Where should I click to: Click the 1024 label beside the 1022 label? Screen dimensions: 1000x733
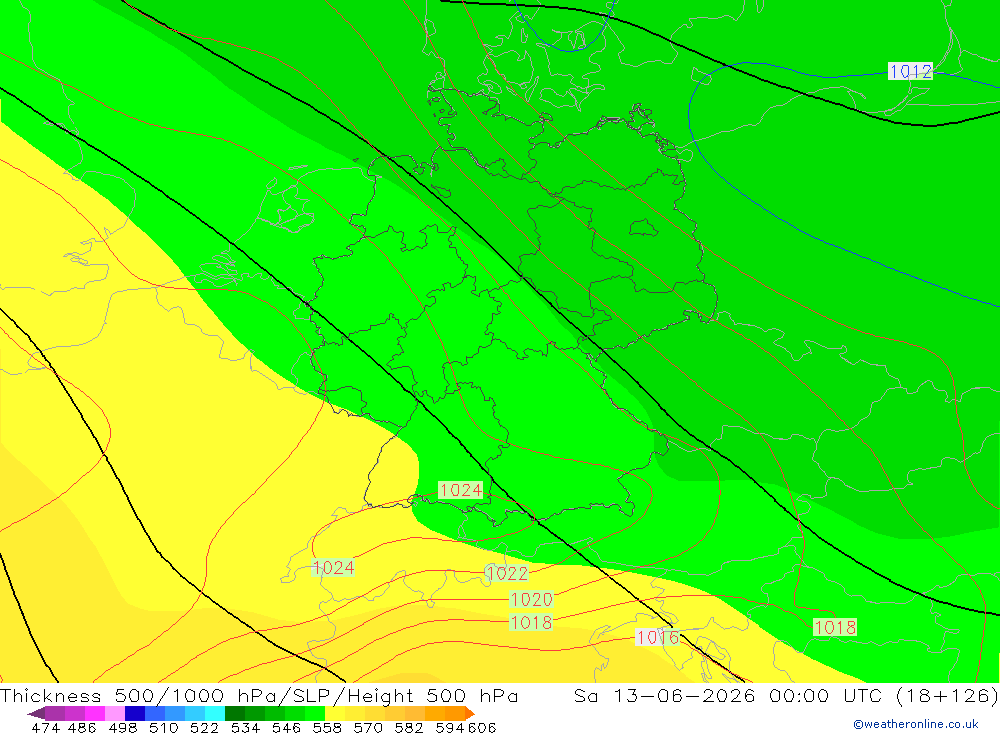point(333,568)
